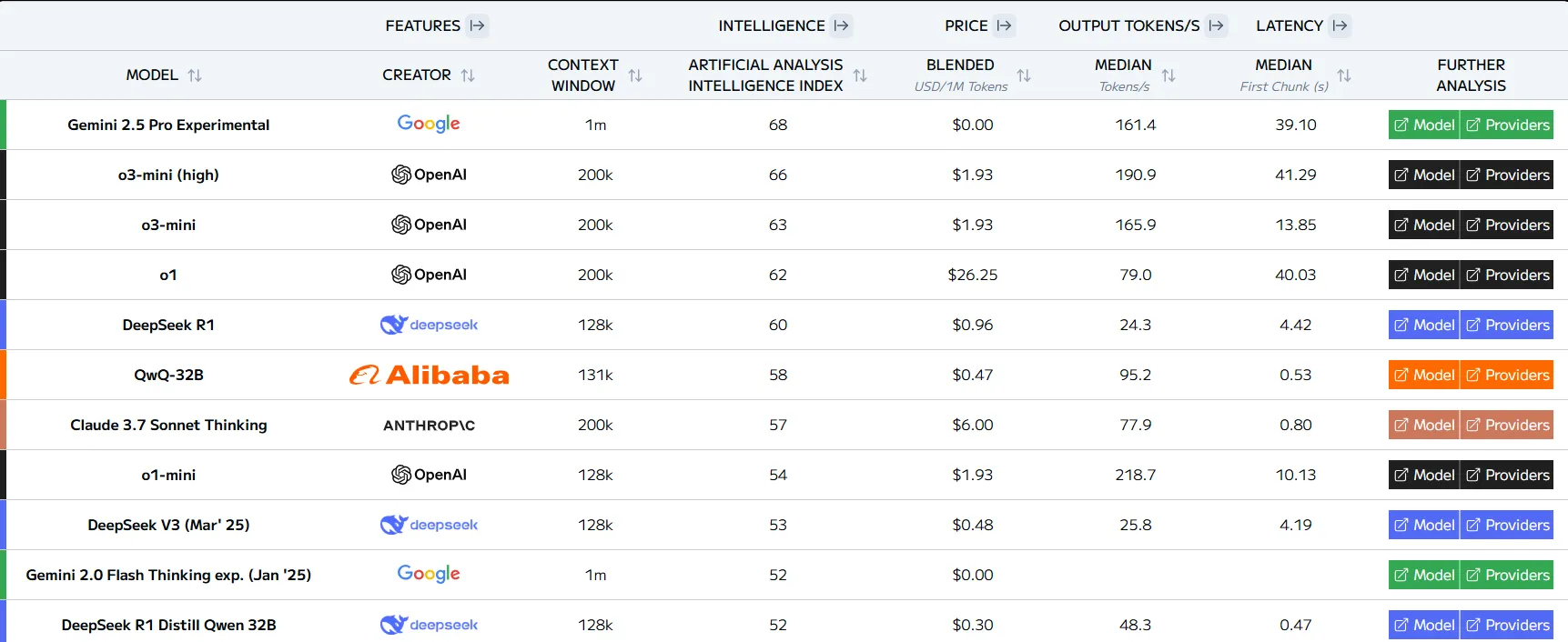
Task: Open Model button for DeepSeek R1 Distill Qwen 32B
Action: (1424, 625)
